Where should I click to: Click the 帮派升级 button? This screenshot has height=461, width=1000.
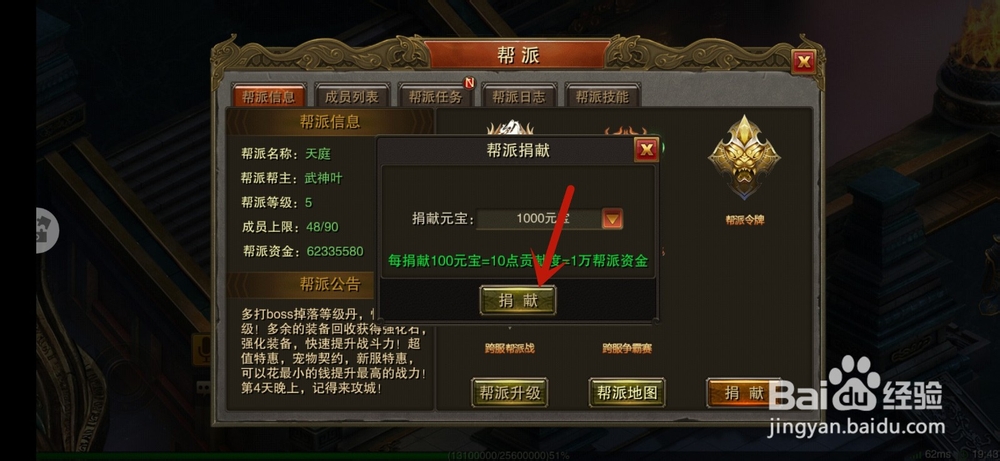tap(510, 392)
